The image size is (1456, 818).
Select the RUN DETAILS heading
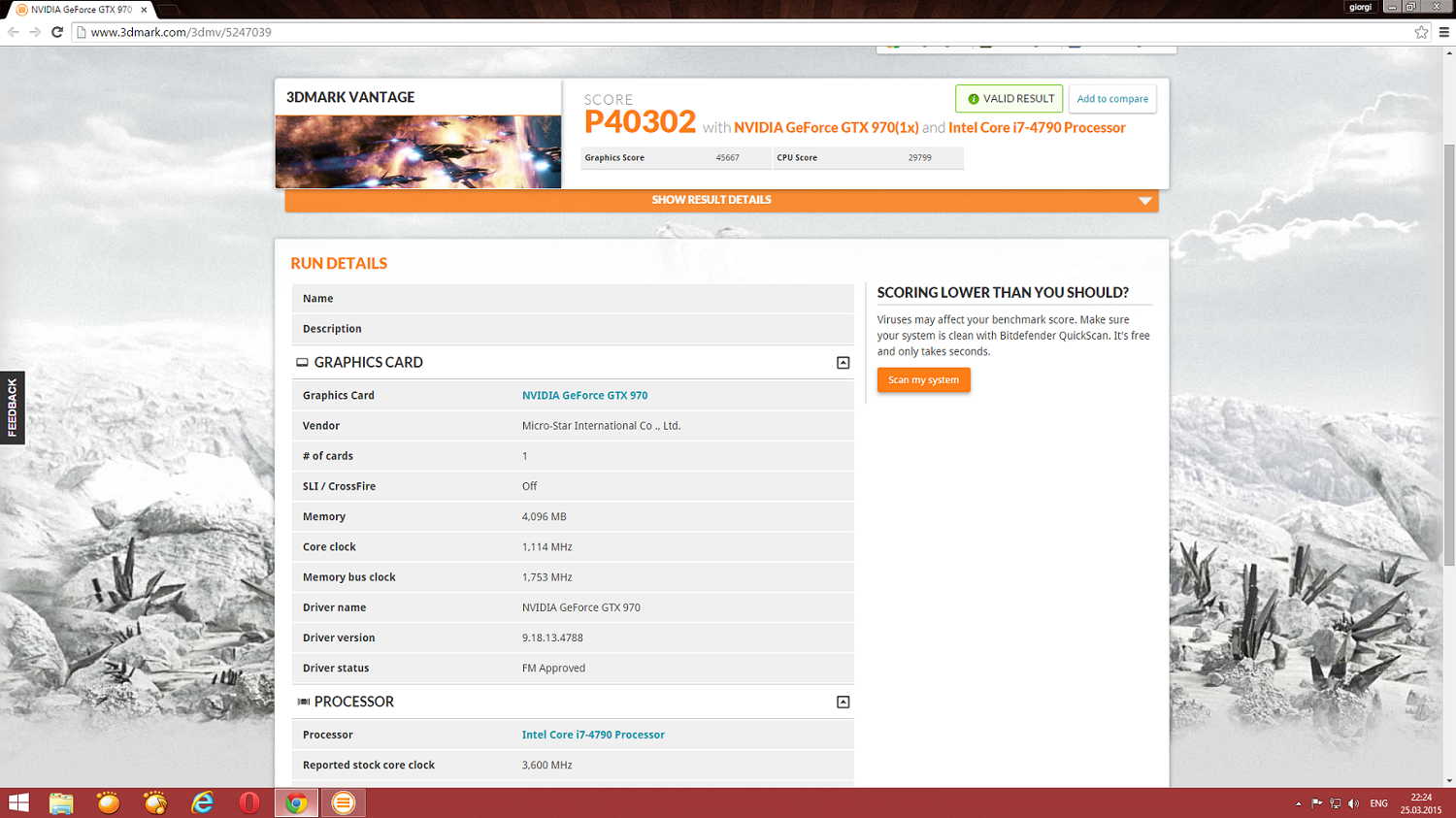point(339,264)
